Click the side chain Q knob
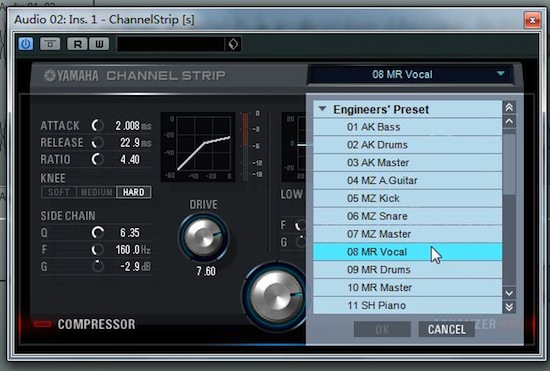This screenshot has height=371, width=550. [98, 232]
